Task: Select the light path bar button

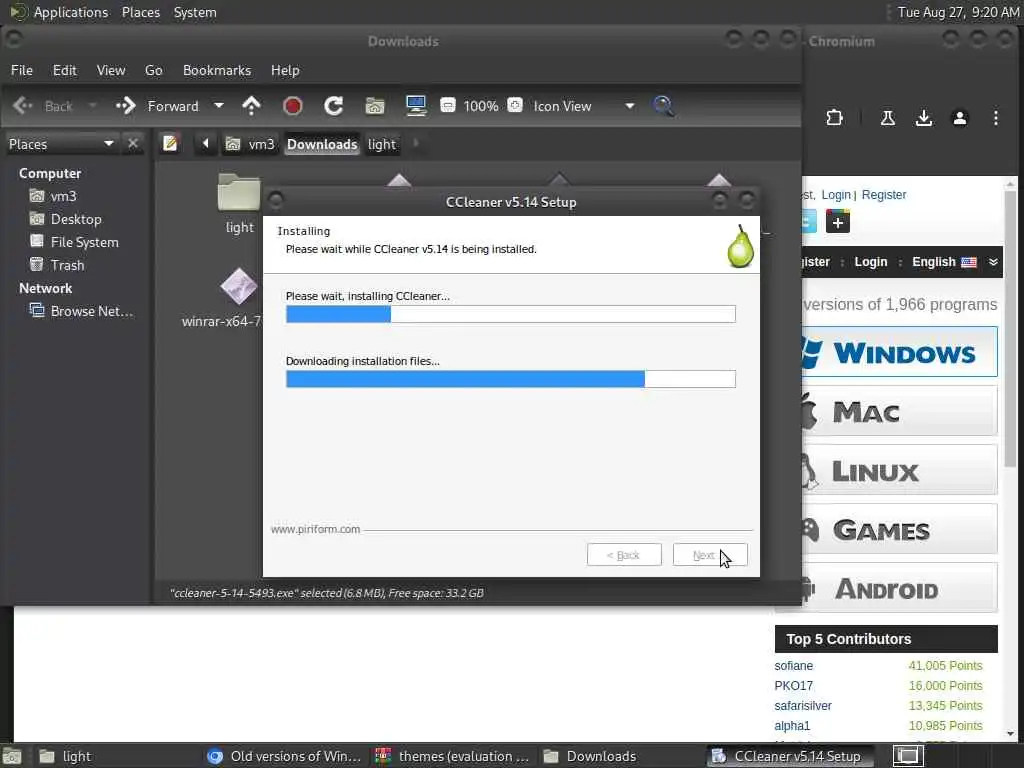Action: [x=381, y=144]
